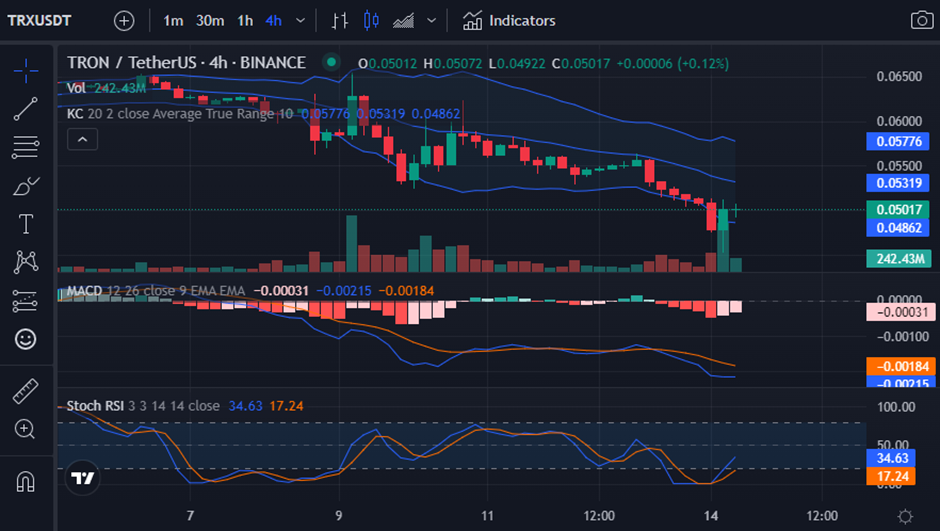Select the 4h timeframe

[x=273, y=21]
